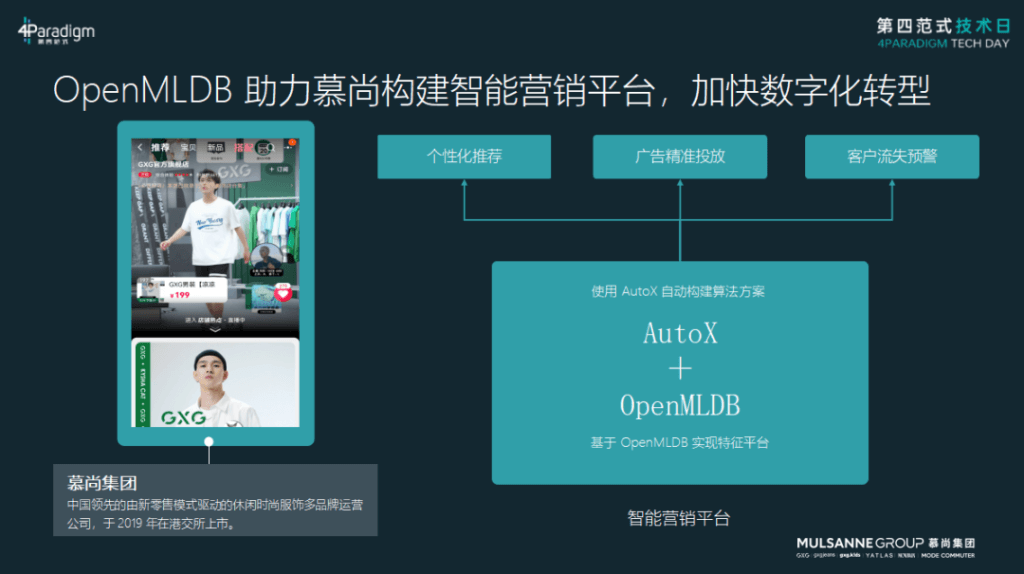Select the 新品 tab in phone screenshot

216,148
